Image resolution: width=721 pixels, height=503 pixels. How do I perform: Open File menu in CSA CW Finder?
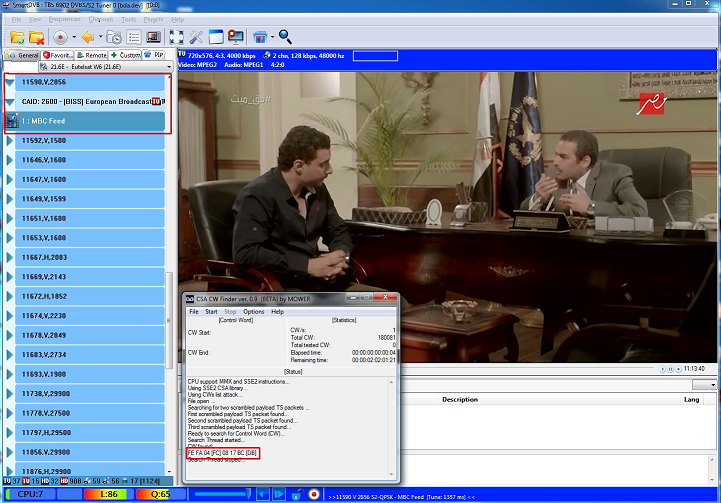point(194,312)
